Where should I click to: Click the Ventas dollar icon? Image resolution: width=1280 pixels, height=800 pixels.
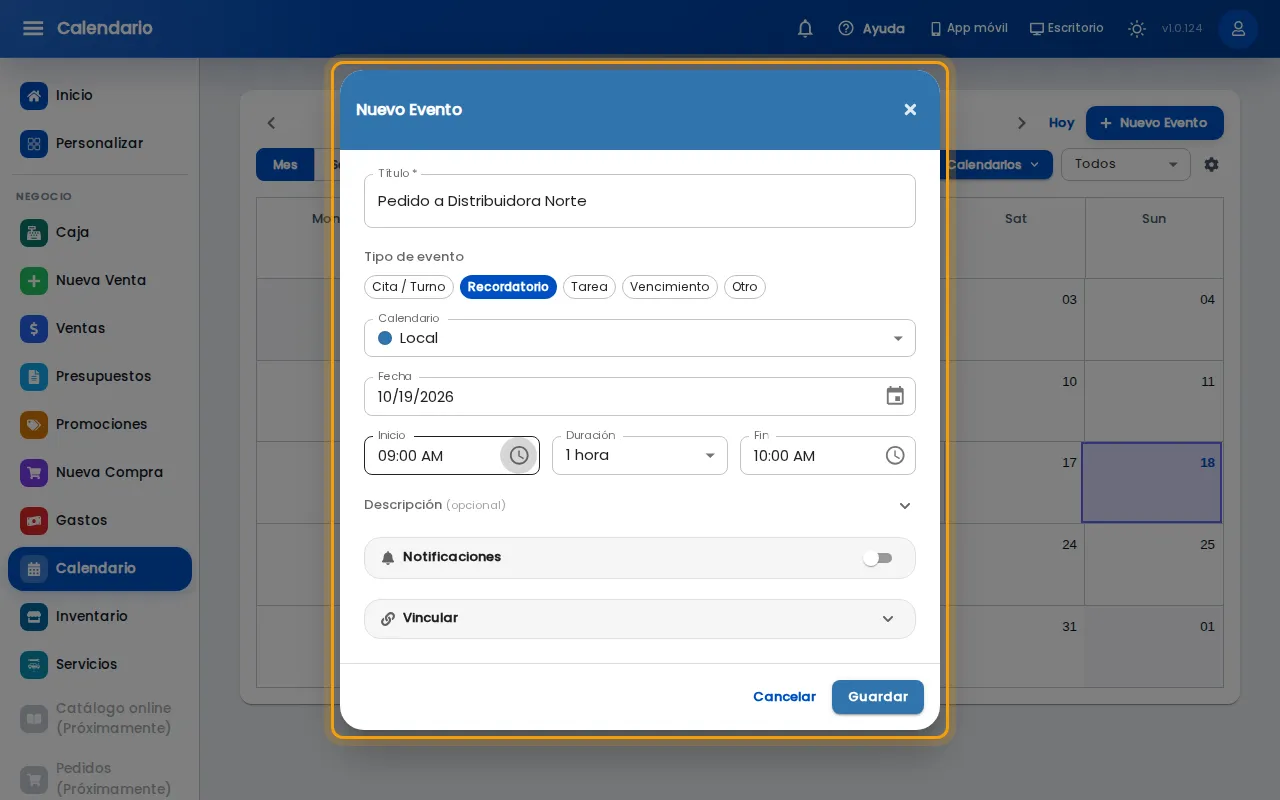pyautogui.click(x=34, y=328)
